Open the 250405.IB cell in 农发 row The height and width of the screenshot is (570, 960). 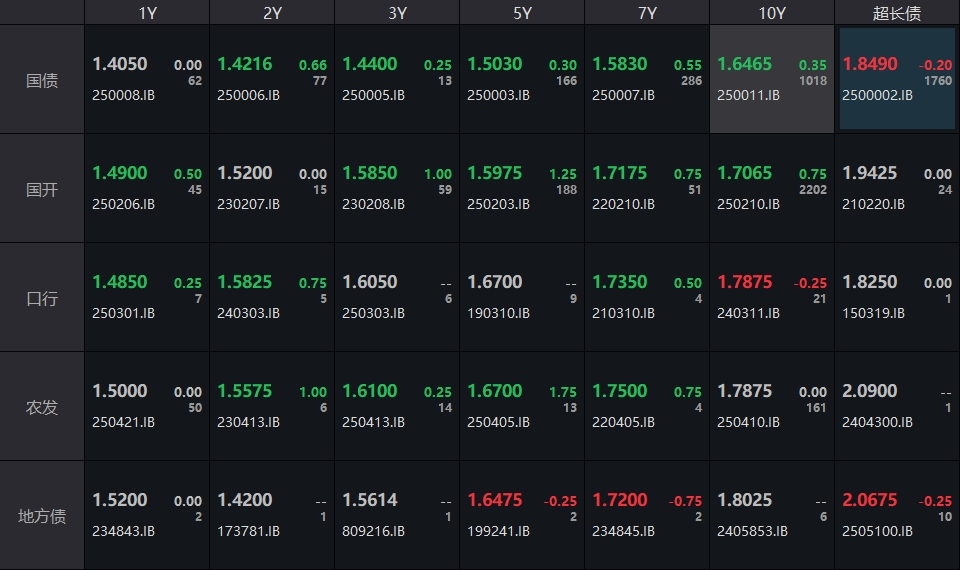pos(521,406)
